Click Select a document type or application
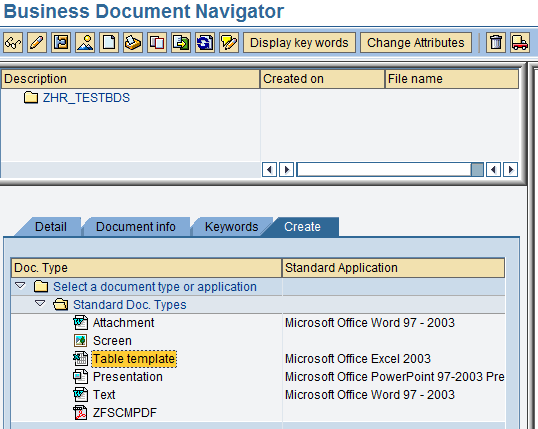This screenshot has height=429, width=538. pyautogui.click(x=155, y=287)
